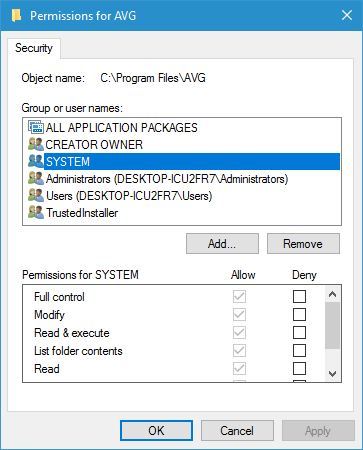Click the Remove button
This screenshot has height=450, width=363.
pos(303,244)
